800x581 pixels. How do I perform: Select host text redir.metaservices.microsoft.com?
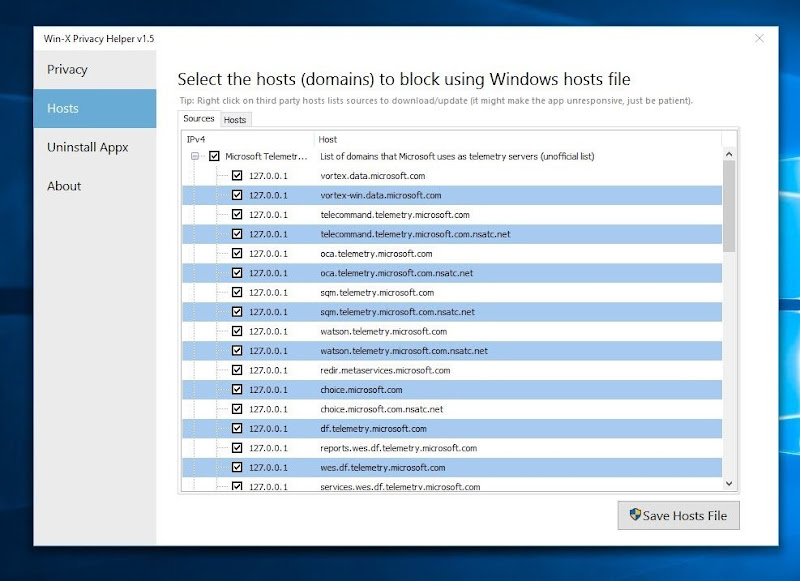385,370
